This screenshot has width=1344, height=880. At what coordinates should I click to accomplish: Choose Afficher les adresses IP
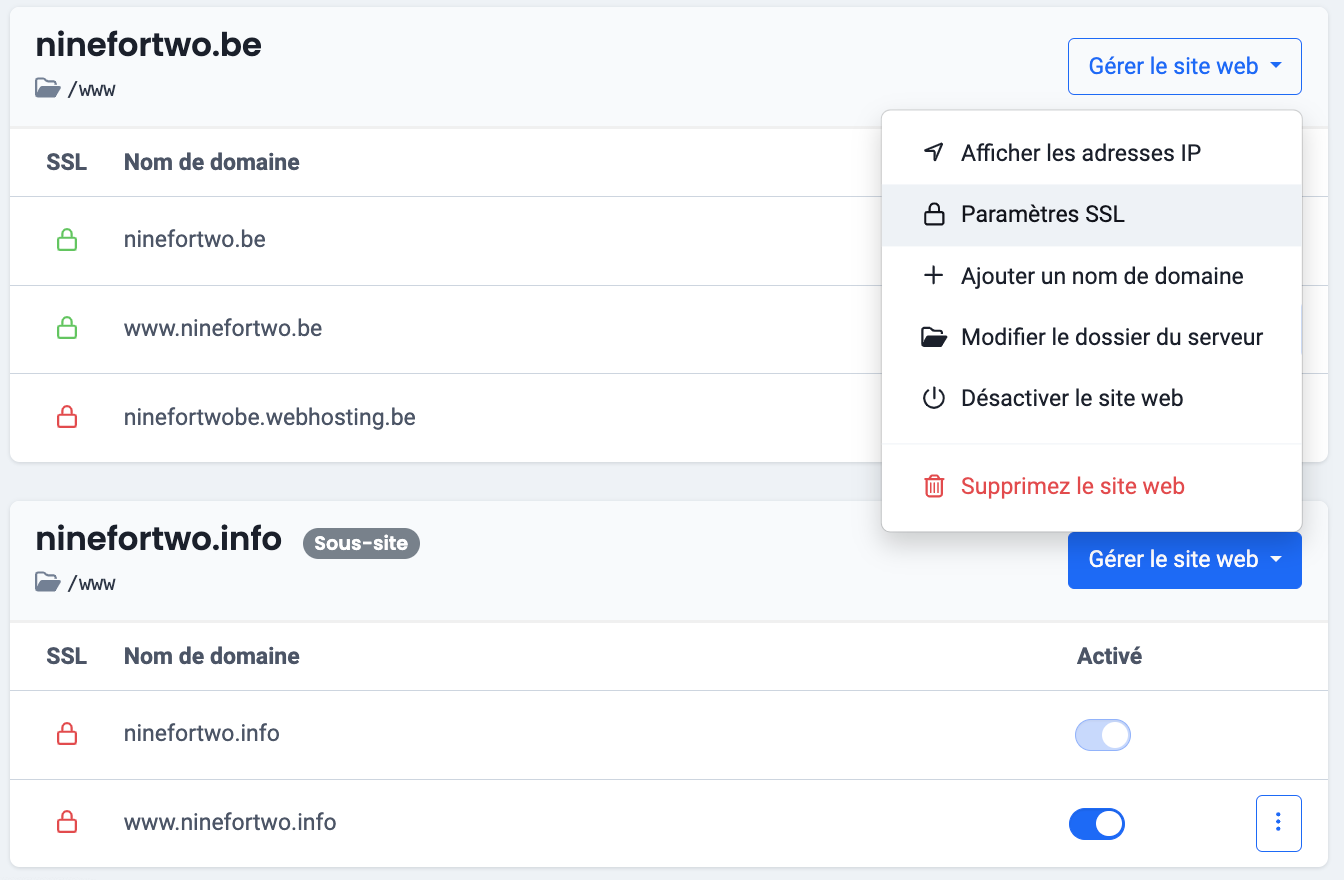(x=1080, y=153)
